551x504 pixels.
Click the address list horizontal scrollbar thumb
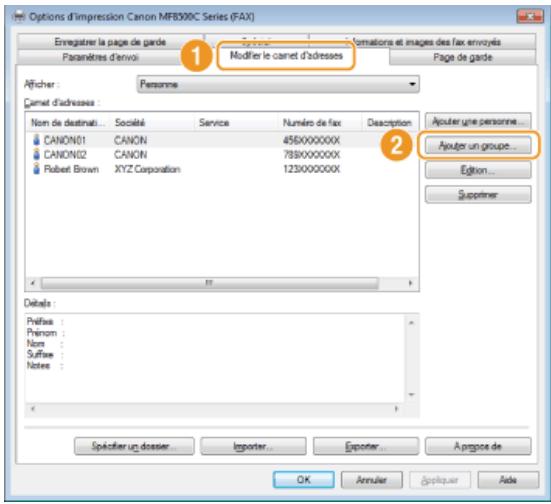point(209,283)
